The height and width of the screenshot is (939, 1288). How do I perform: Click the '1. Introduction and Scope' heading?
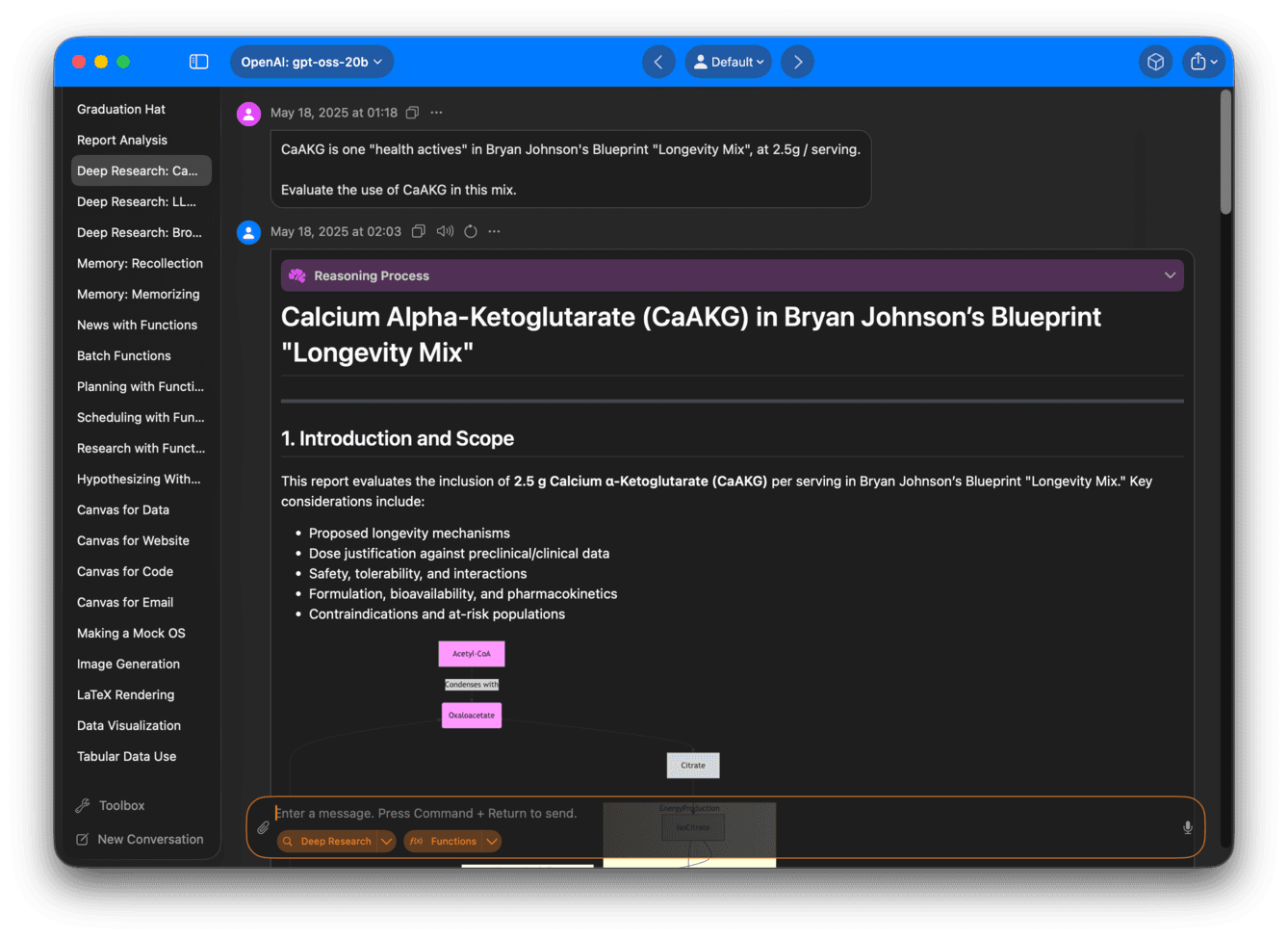point(398,438)
